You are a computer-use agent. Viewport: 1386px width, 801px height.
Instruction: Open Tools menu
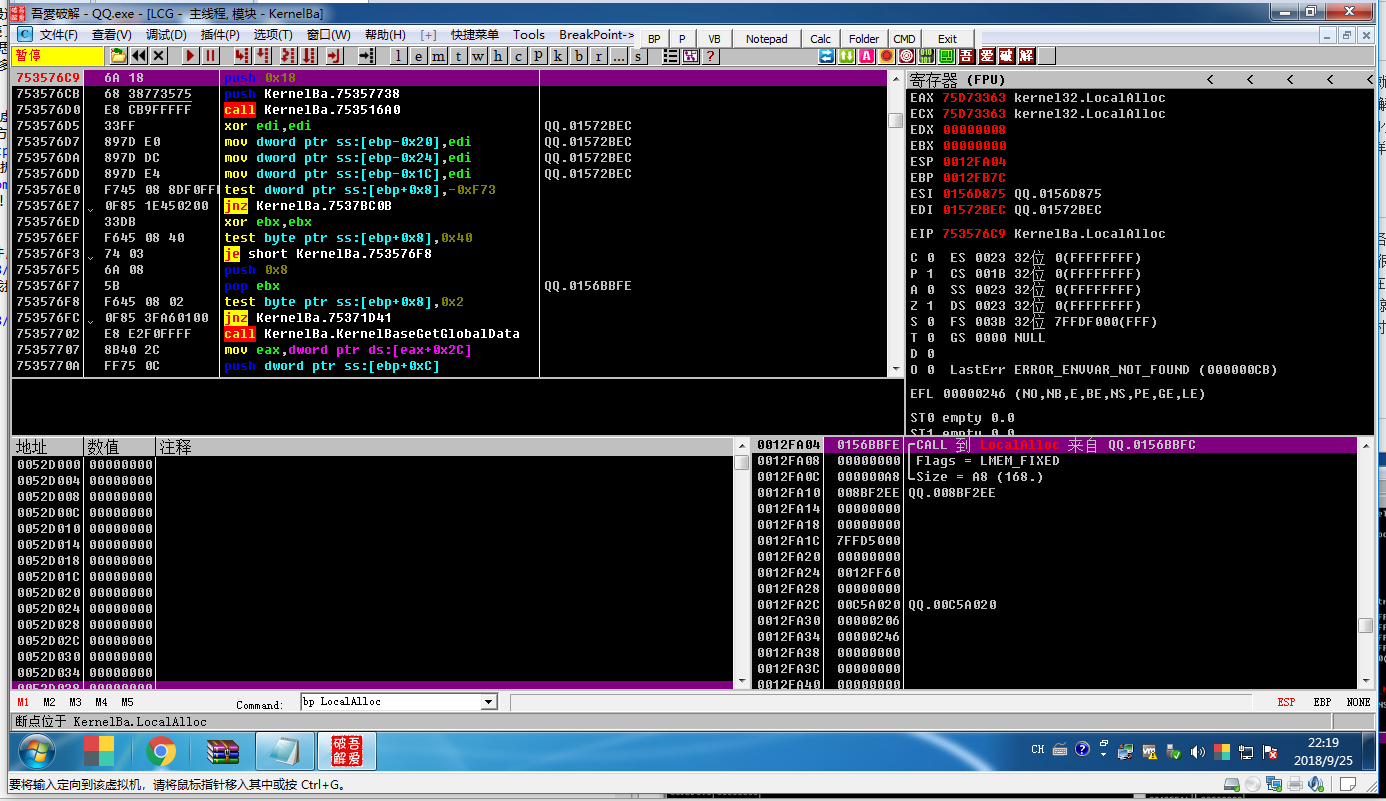[x=529, y=35]
